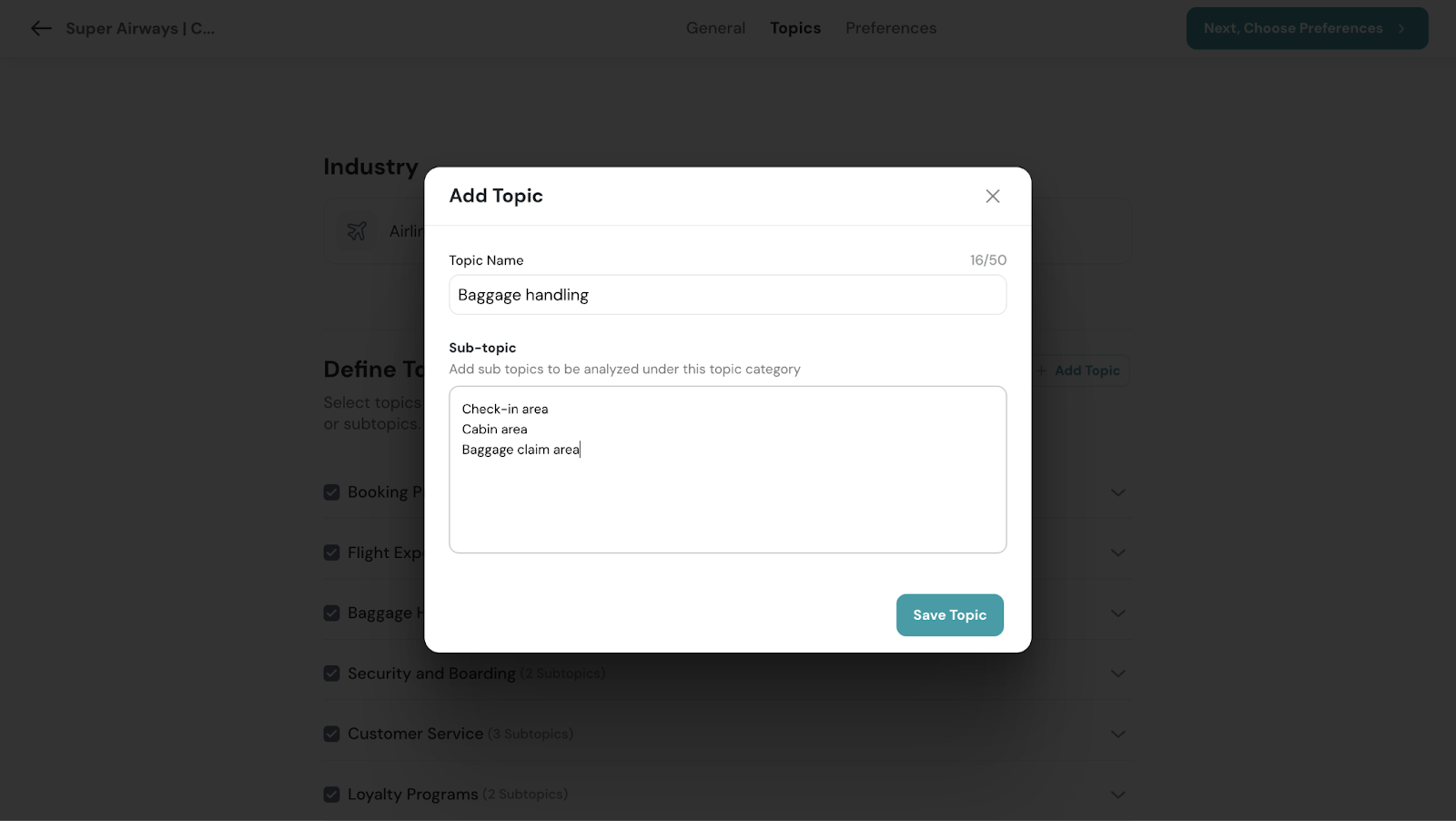
Task: Uncheck the Loyalty Programs checkbox
Action: coord(332,795)
